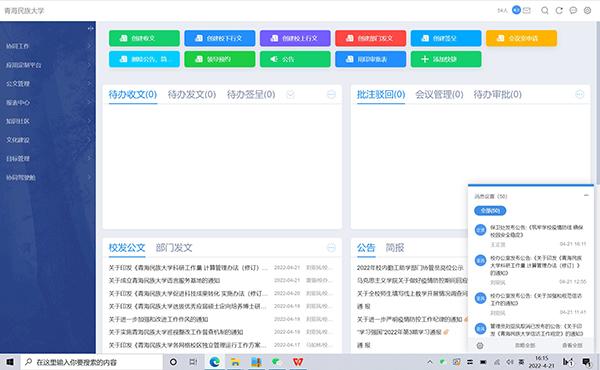The image size is (600, 370).
Task: Click the 54人 online users count
Action: tap(502, 11)
